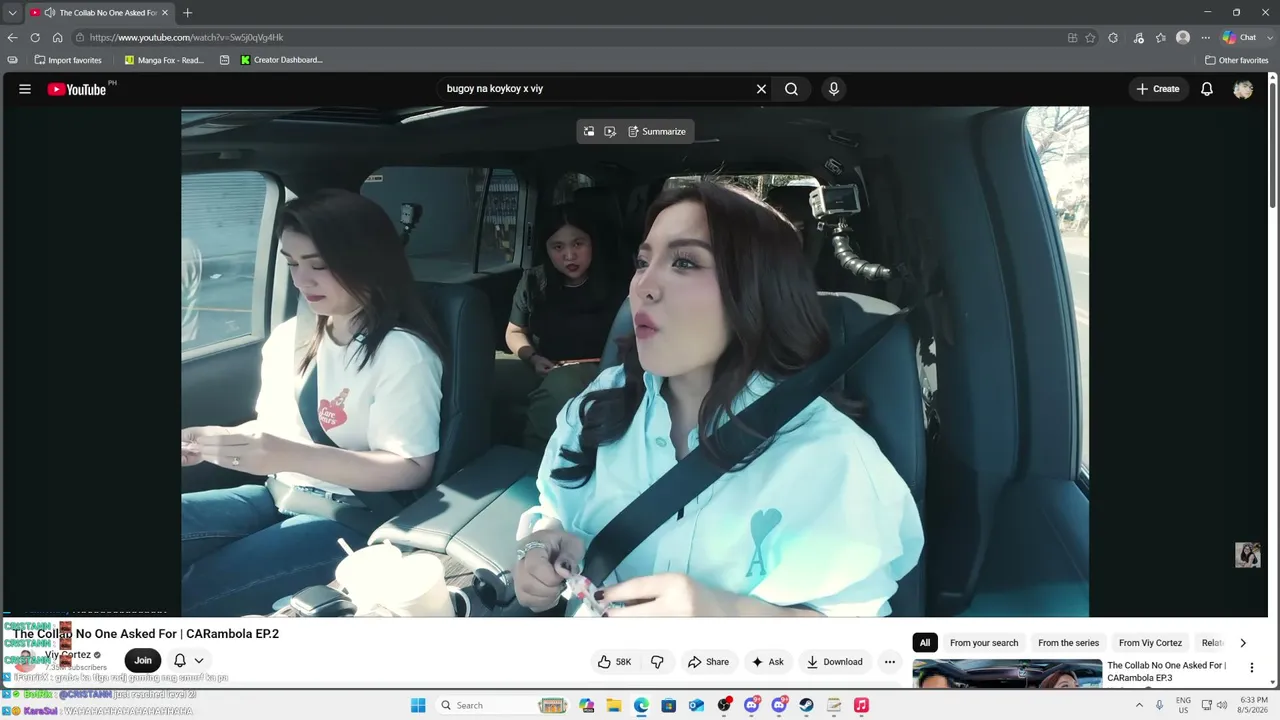Image resolution: width=1280 pixels, height=720 pixels.
Task: Open YouTube notifications bell
Action: pyautogui.click(x=1207, y=89)
